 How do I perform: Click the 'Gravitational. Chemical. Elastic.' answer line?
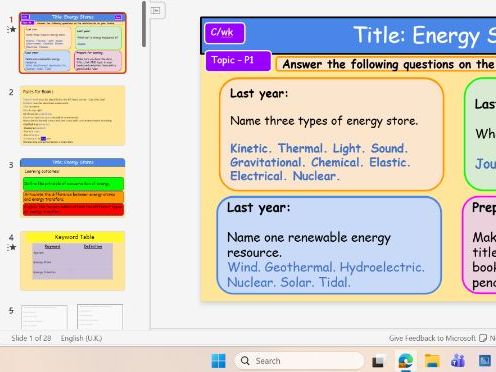click(320, 162)
